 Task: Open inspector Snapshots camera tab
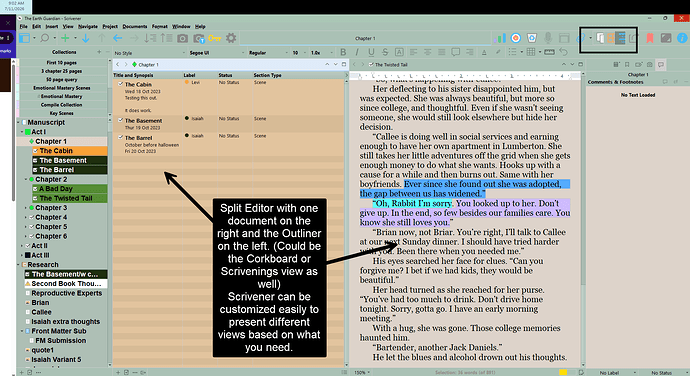(x=650, y=65)
